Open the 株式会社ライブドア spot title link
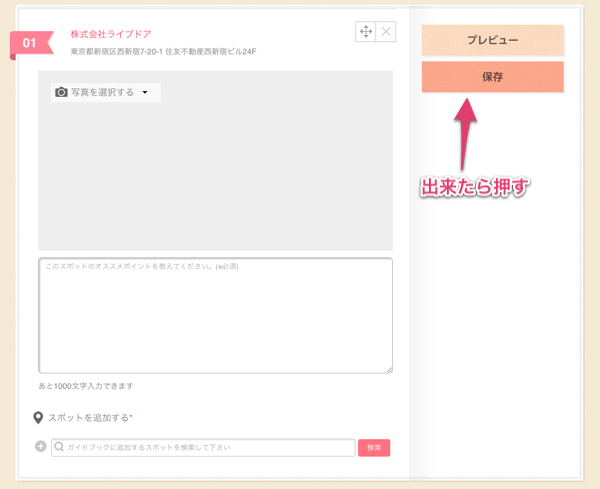This screenshot has height=489, width=600. (x=111, y=34)
